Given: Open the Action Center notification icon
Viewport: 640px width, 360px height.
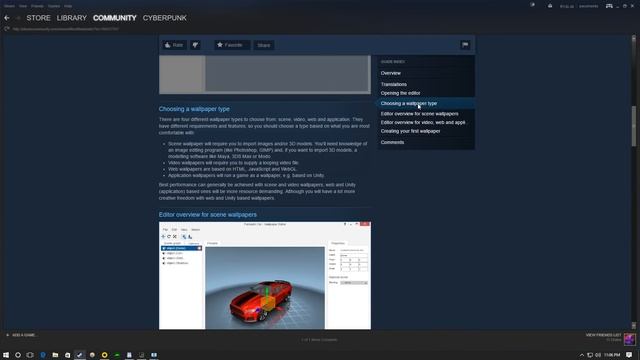Looking at the screenshot, I should (x=629, y=355).
